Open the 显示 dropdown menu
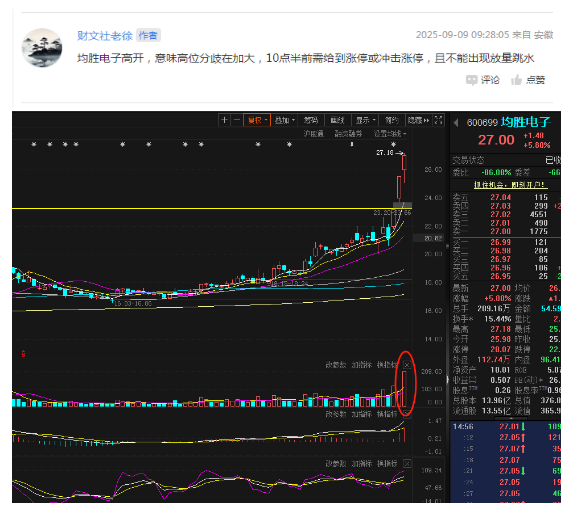Screen dimensions: 585x514 coord(365,120)
